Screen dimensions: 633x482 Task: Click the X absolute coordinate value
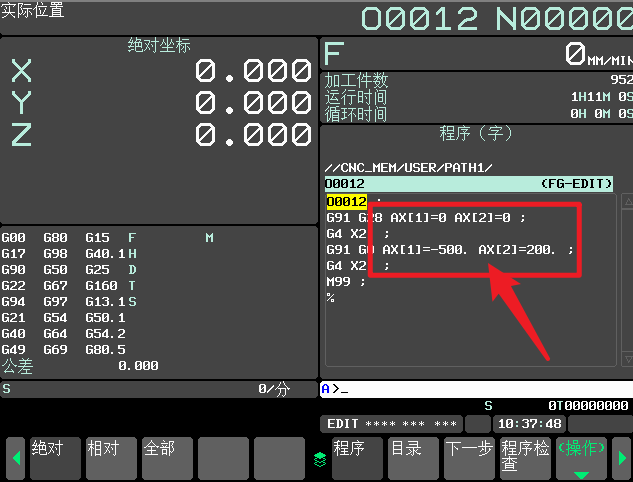coord(253,71)
